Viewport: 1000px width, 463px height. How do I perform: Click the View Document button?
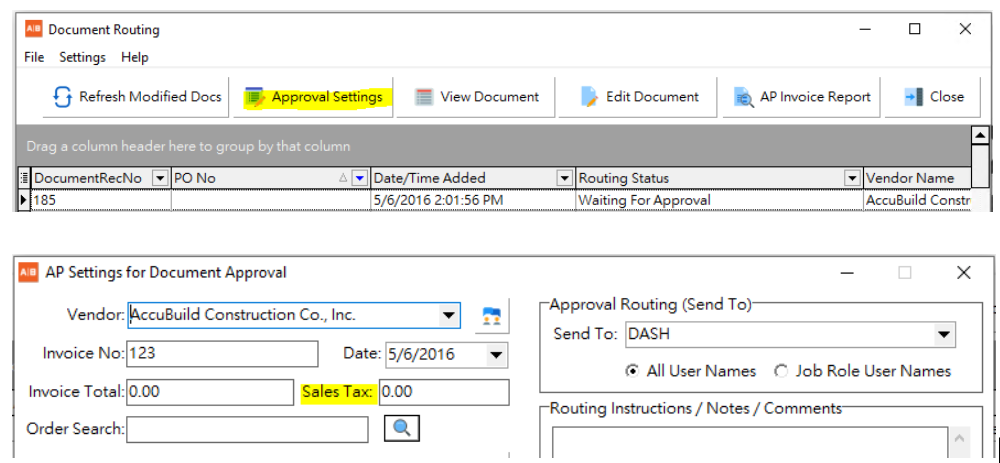coord(476,97)
